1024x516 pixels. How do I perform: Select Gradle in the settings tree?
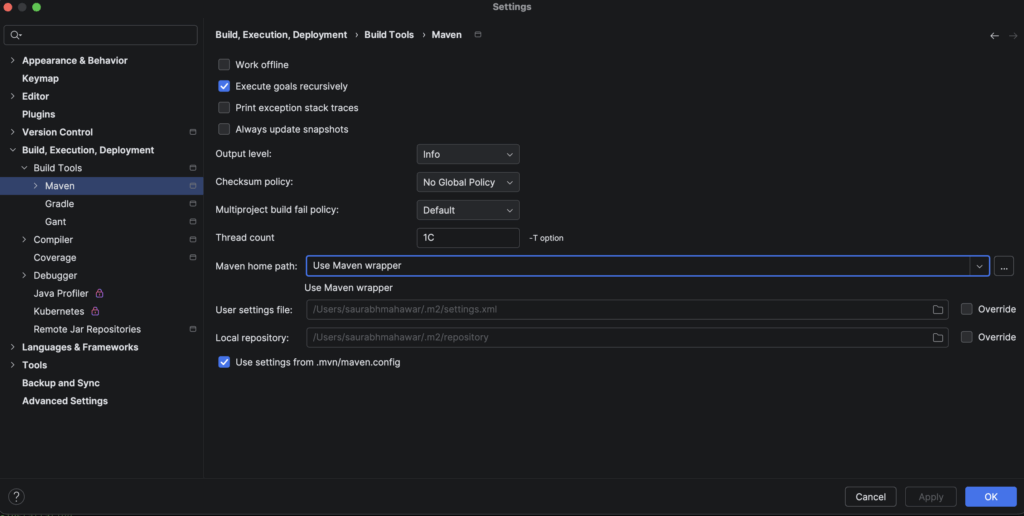coord(59,204)
